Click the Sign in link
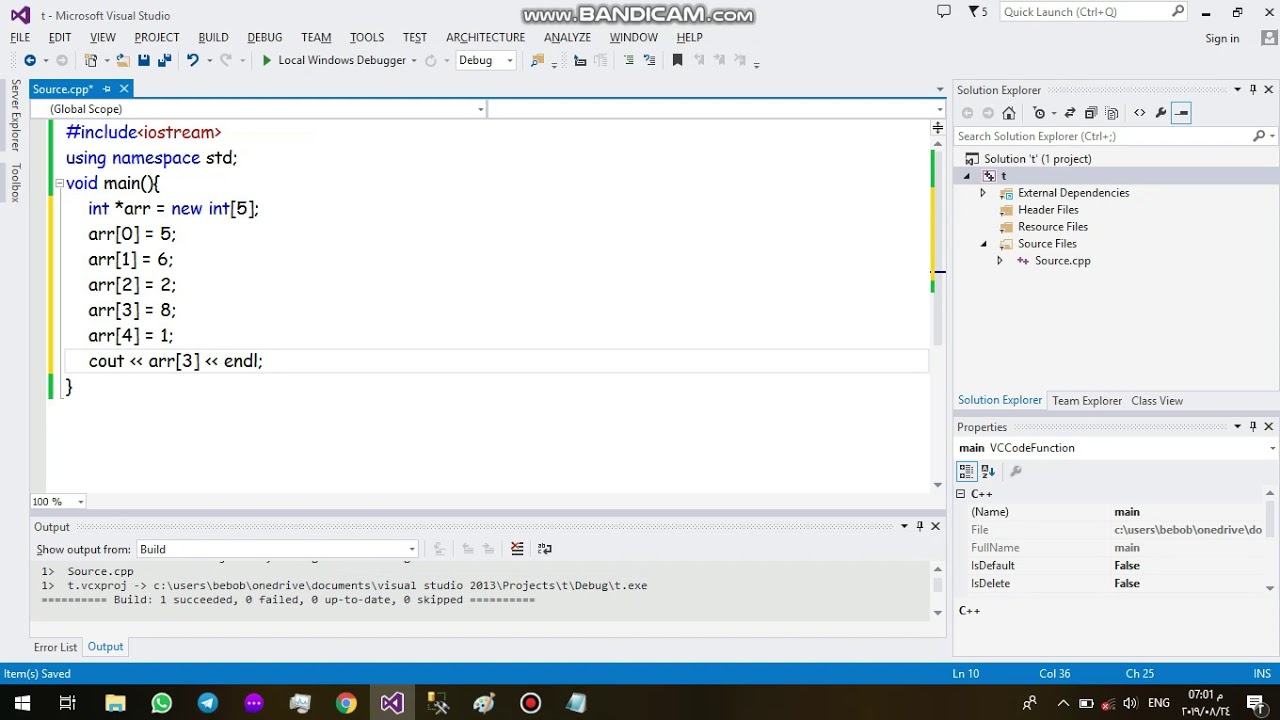Image resolution: width=1280 pixels, height=720 pixels. [1222, 38]
